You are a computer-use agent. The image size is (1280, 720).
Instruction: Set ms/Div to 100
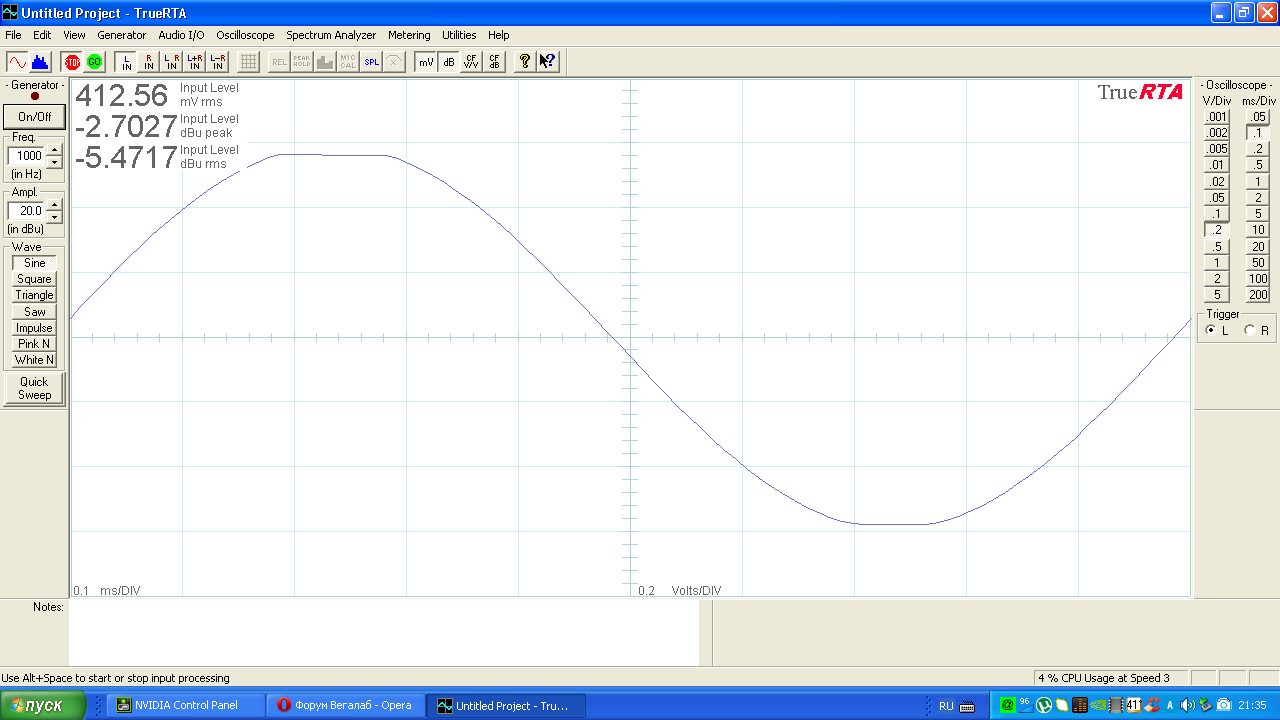(1258, 279)
